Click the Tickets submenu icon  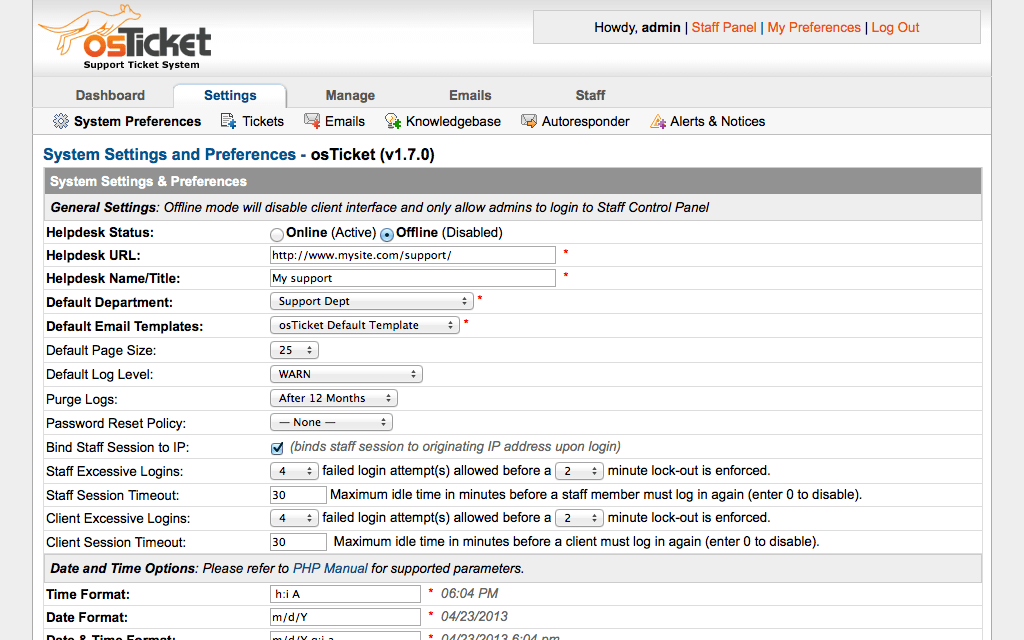click(x=229, y=121)
